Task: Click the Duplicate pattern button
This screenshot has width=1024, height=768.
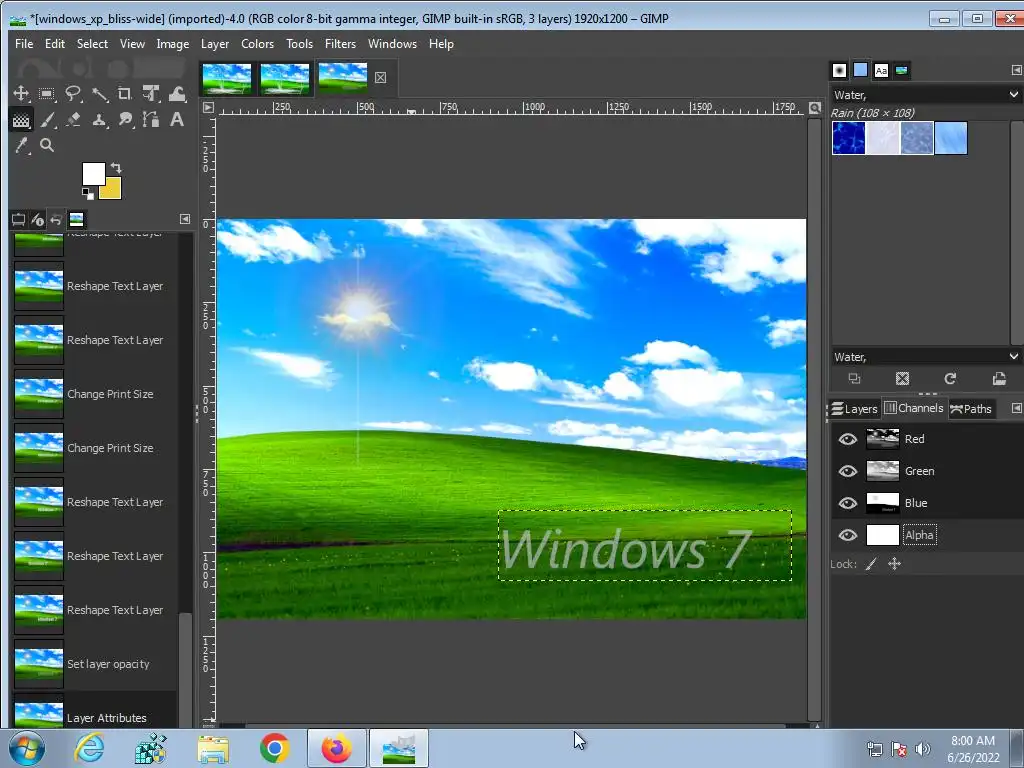Action: tap(854, 378)
